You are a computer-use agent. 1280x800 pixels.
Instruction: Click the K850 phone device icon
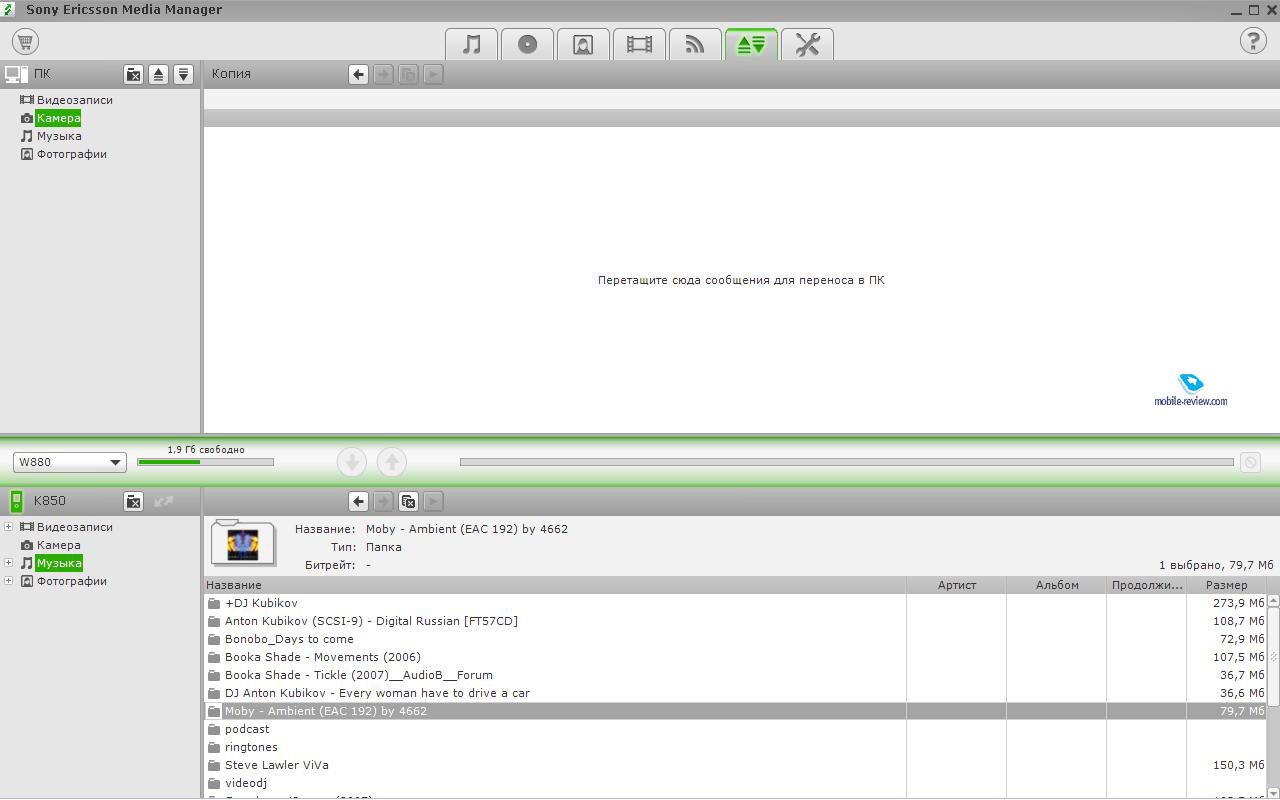(x=16, y=501)
